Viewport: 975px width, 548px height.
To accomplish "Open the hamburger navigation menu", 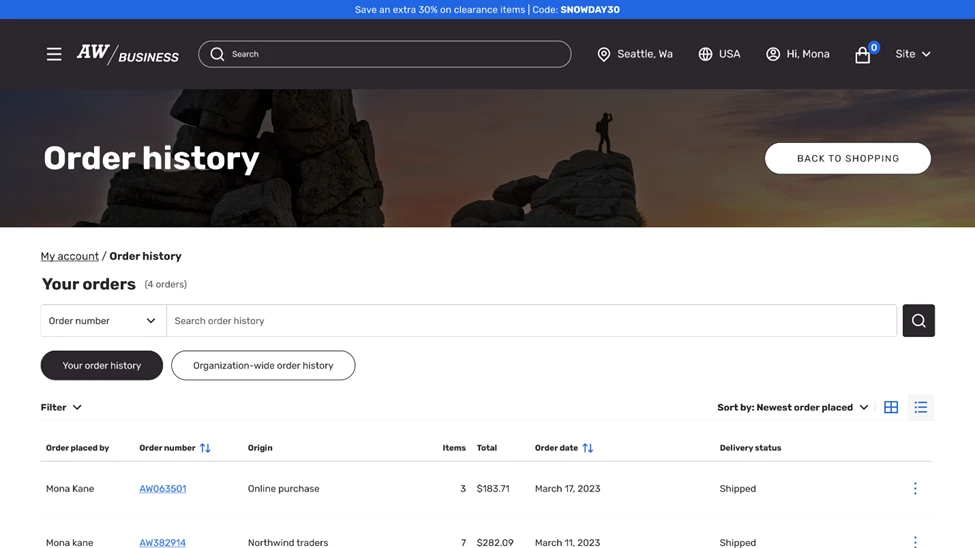I will [54, 54].
